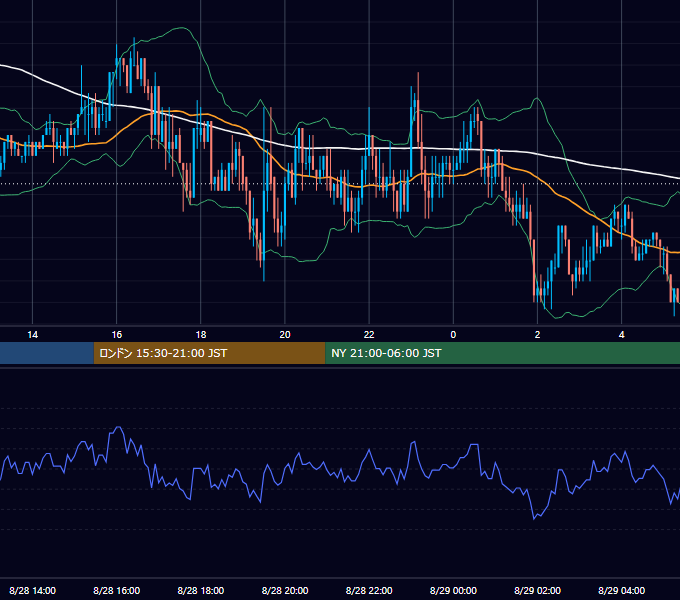680x600 pixels.
Task: Click the NY 21:00-06:00 JST session bar
Action: (x=503, y=353)
